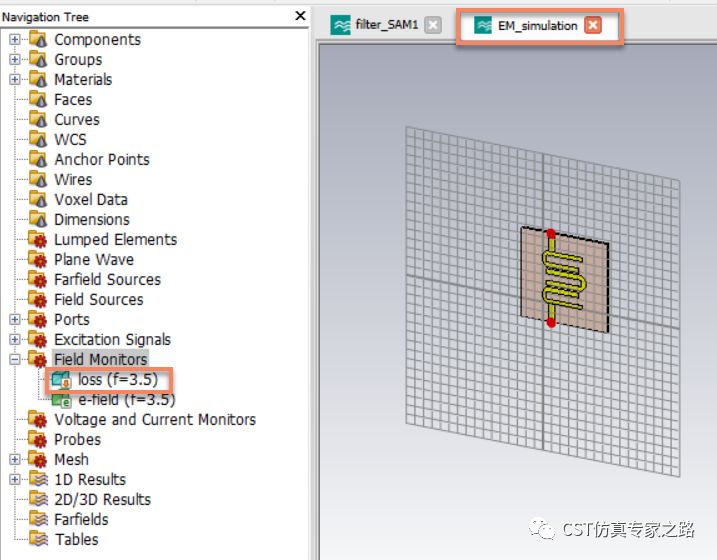Image resolution: width=717 pixels, height=560 pixels.
Task: Click the Tables results folder icon
Action: tap(38, 539)
